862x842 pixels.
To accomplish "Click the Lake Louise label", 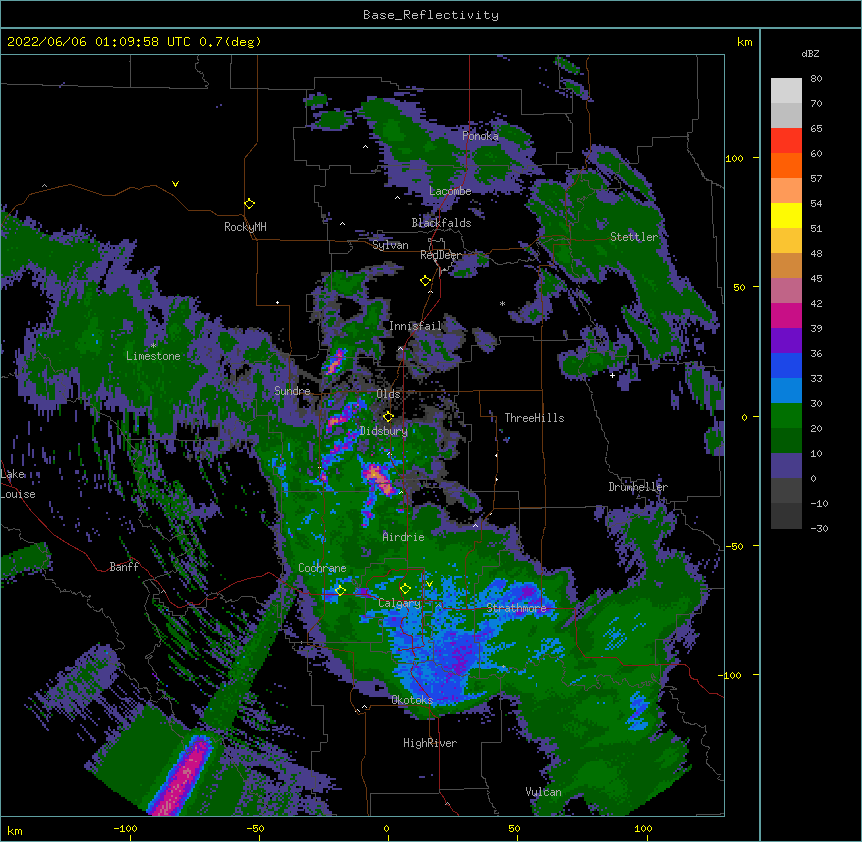I will (x=18, y=484).
